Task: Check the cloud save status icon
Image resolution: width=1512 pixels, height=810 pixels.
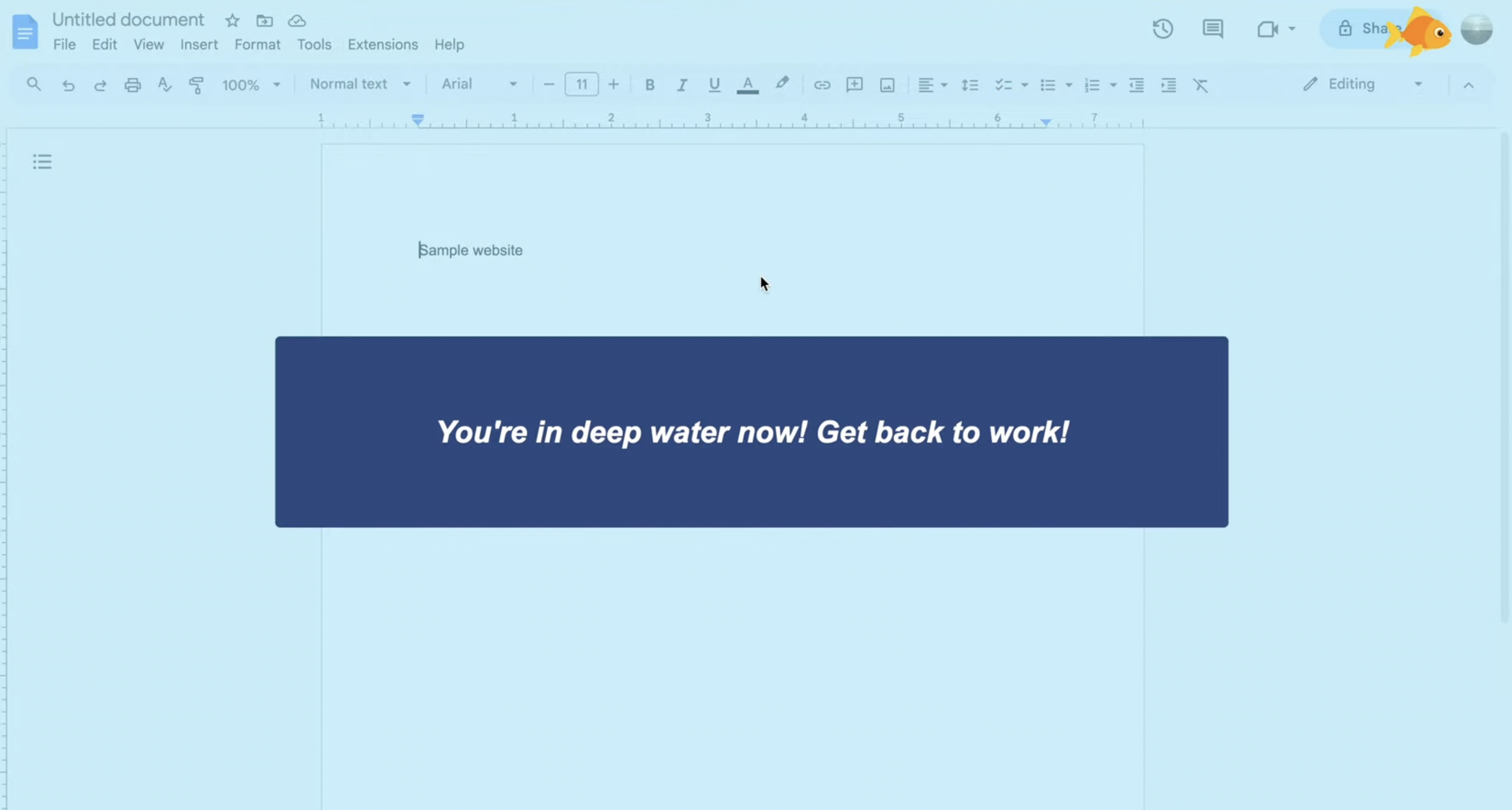Action: 297,21
